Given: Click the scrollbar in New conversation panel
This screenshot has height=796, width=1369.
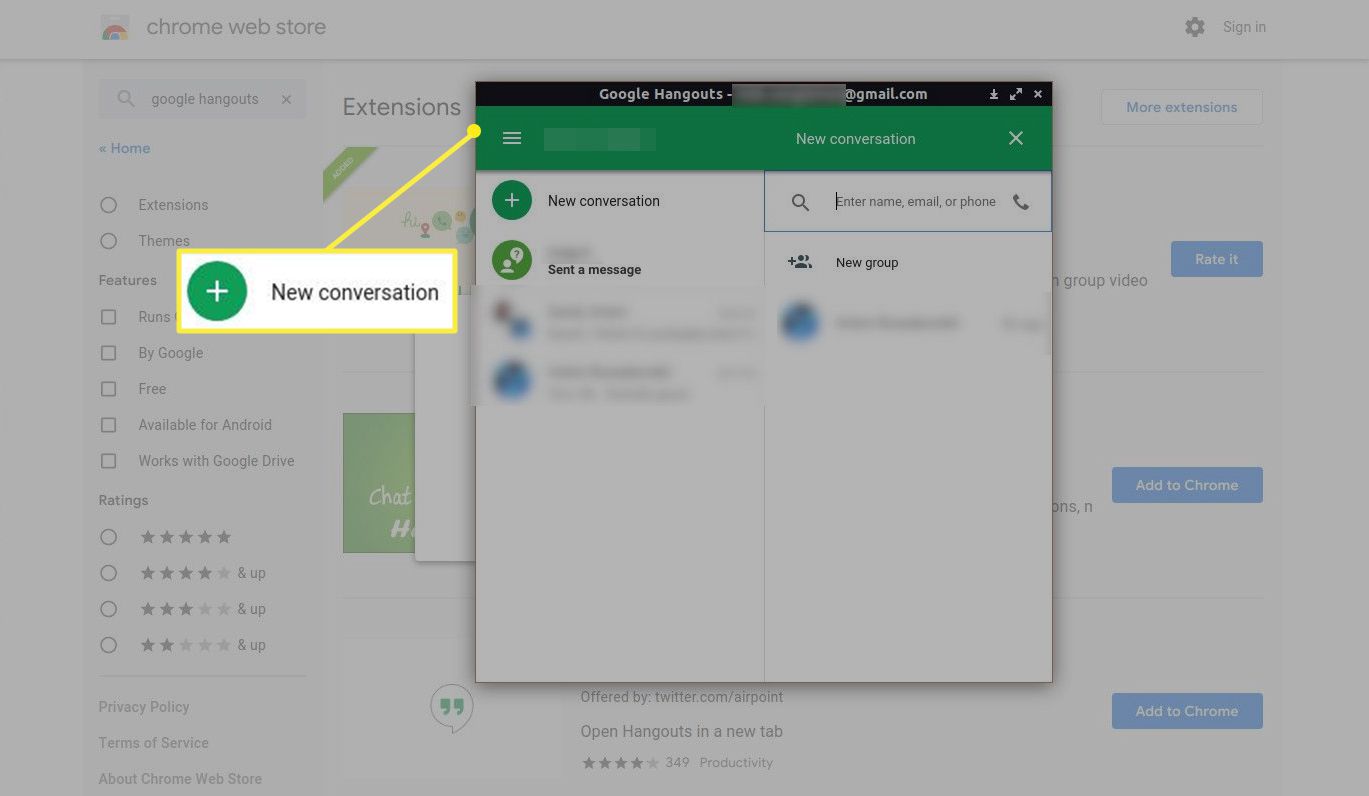Looking at the screenshot, I should [1048, 323].
